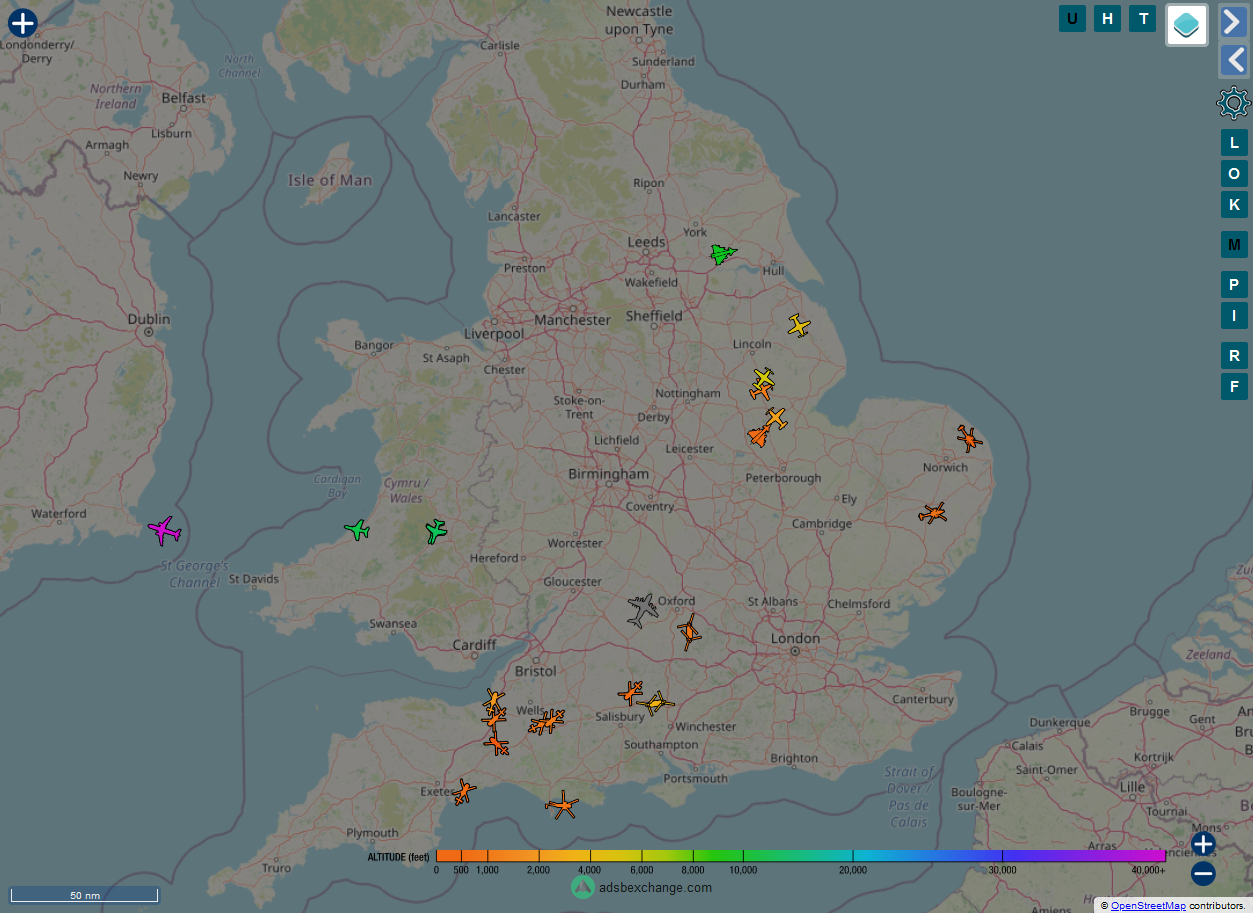Open the map layers selector
Viewport: 1253px width, 913px height.
[1187, 24]
